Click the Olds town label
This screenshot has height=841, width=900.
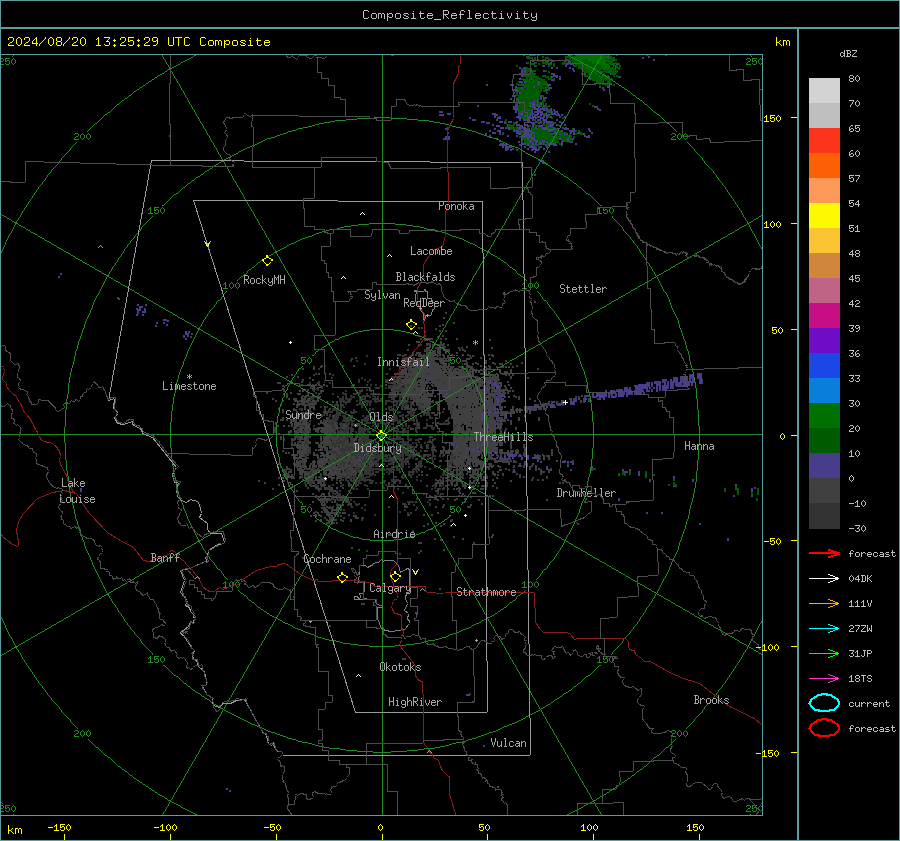click(381, 417)
